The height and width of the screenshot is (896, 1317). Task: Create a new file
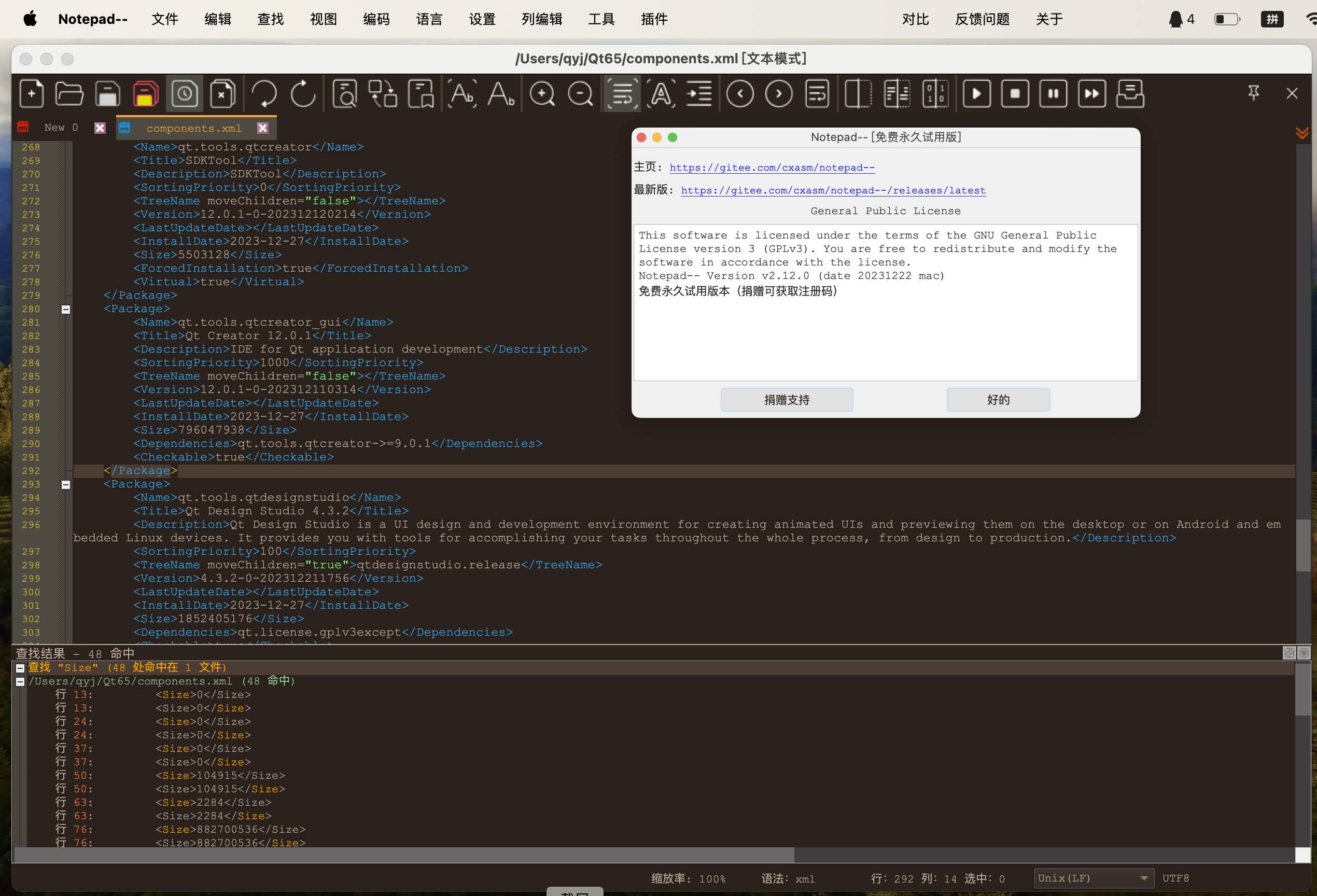pos(32,93)
